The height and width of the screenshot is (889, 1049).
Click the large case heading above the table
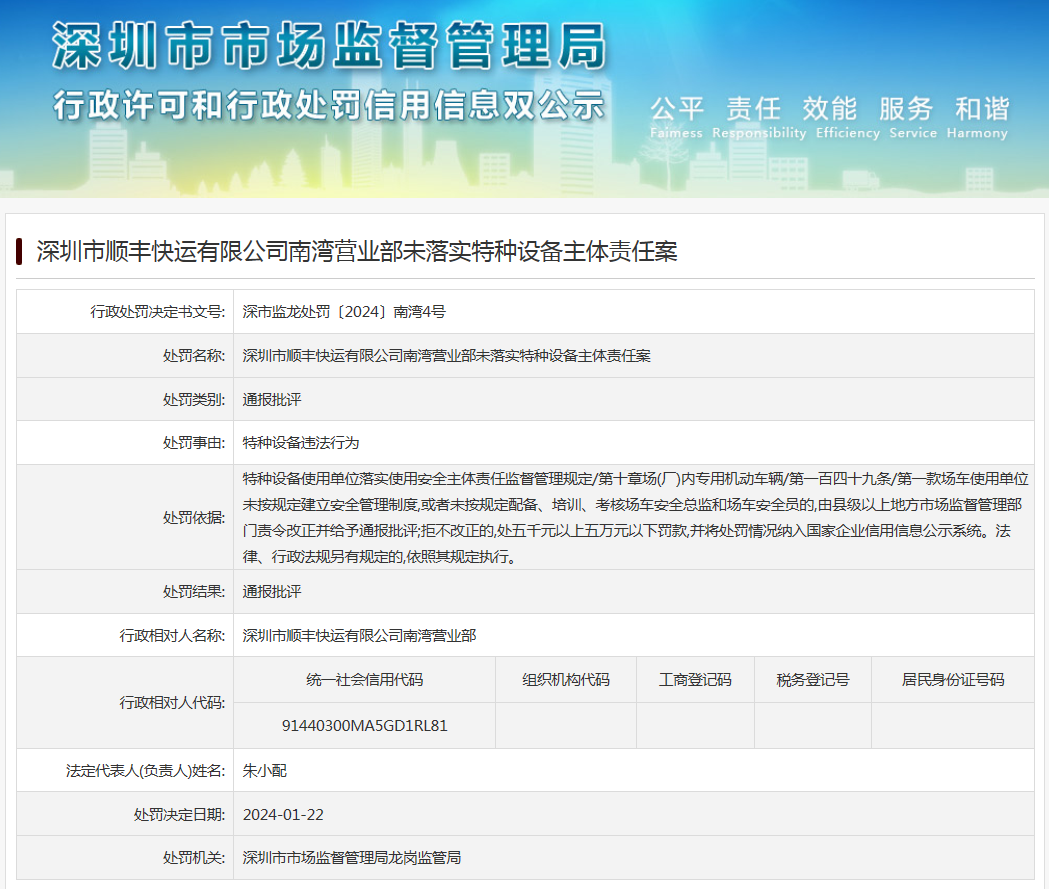click(357, 252)
